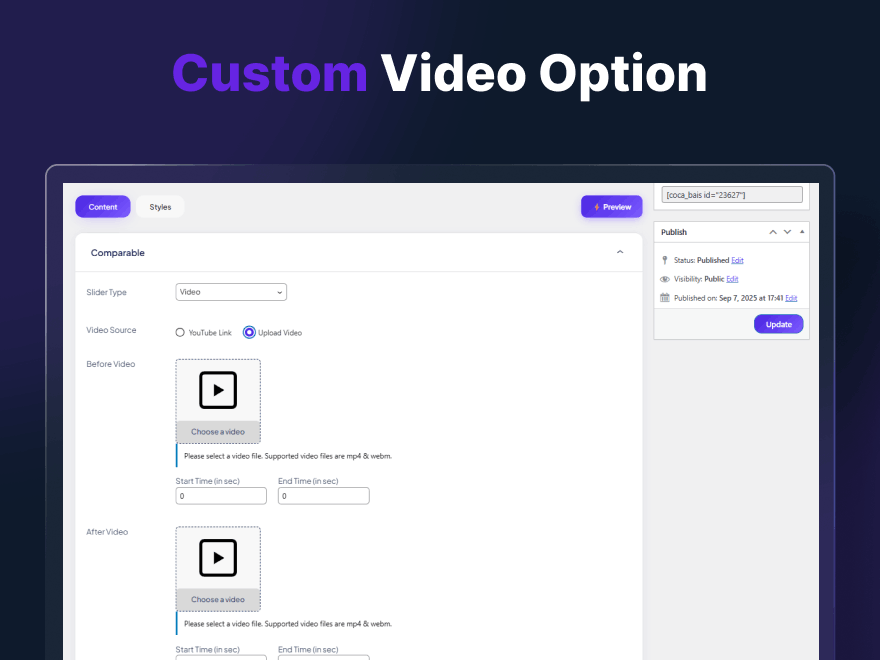Click the calendar icon next to Published on

(664, 297)
